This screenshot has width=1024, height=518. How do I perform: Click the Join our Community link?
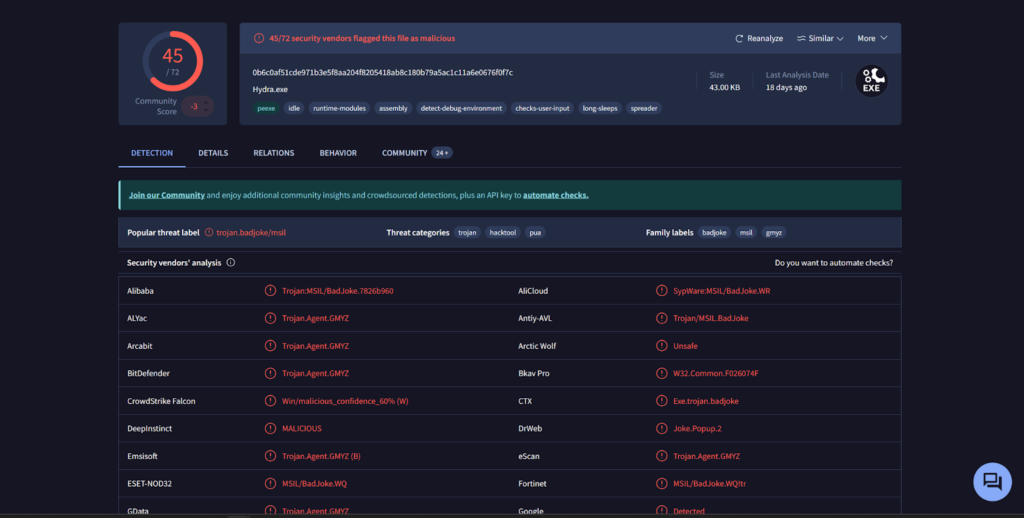[x=167, y=195]
